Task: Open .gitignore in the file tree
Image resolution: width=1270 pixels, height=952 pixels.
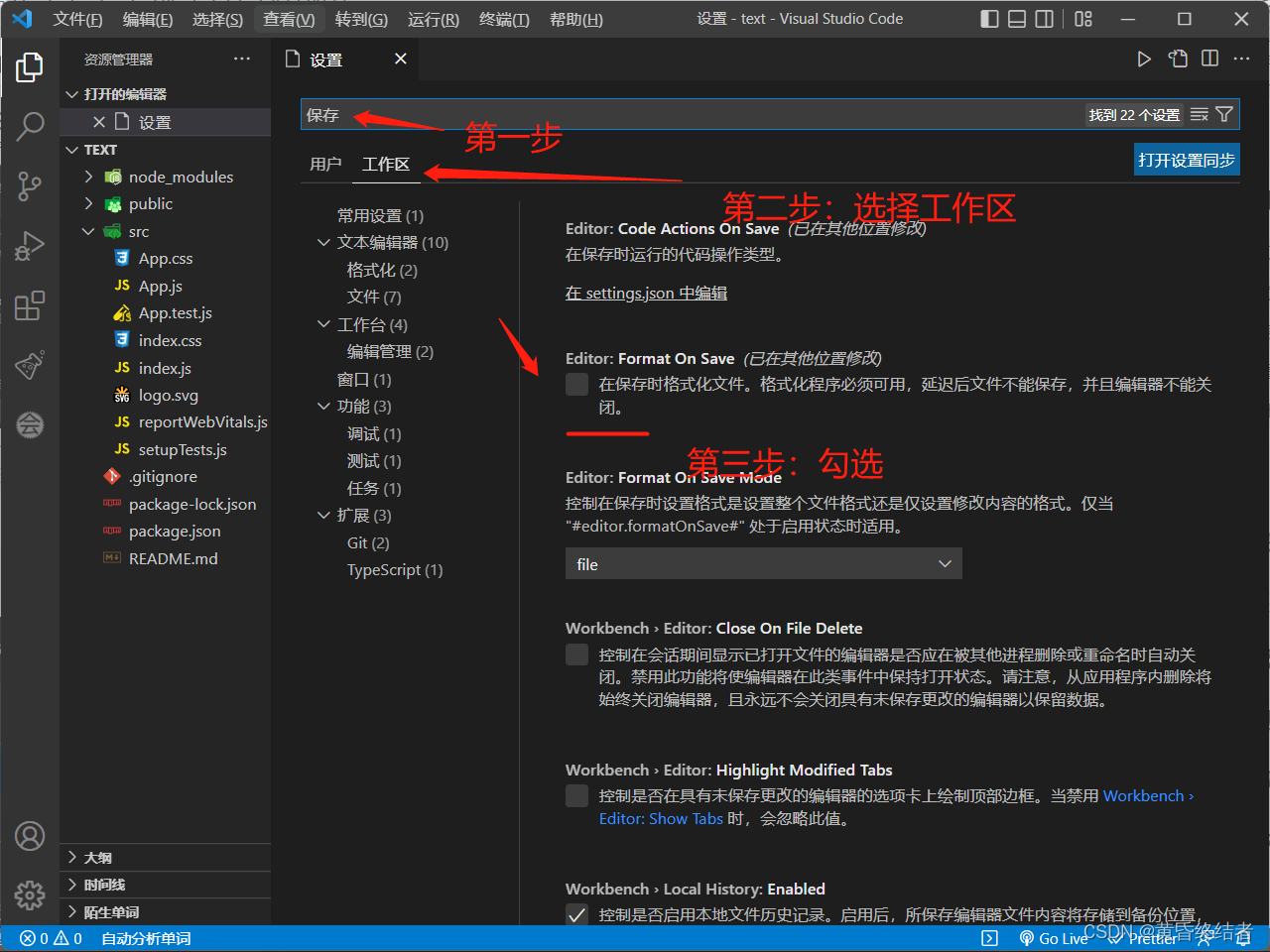Action: point(163,476)
